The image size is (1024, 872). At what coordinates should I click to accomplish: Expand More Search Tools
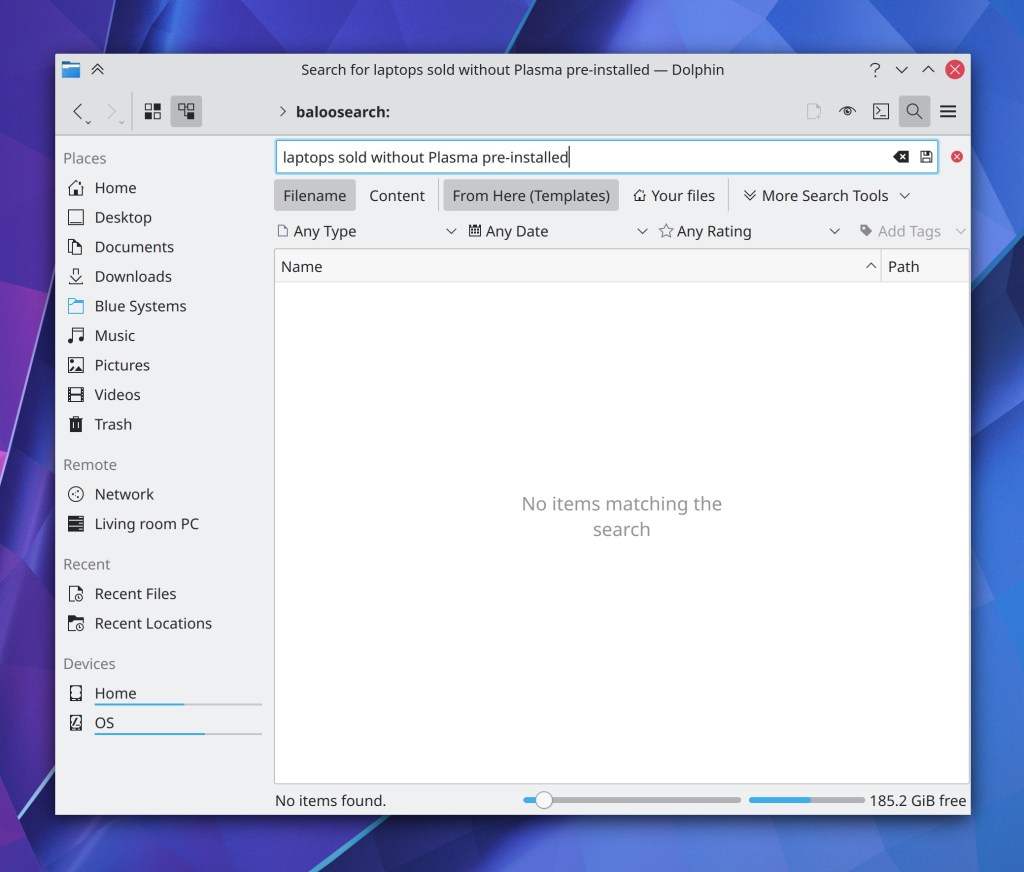tap(826, 195)
